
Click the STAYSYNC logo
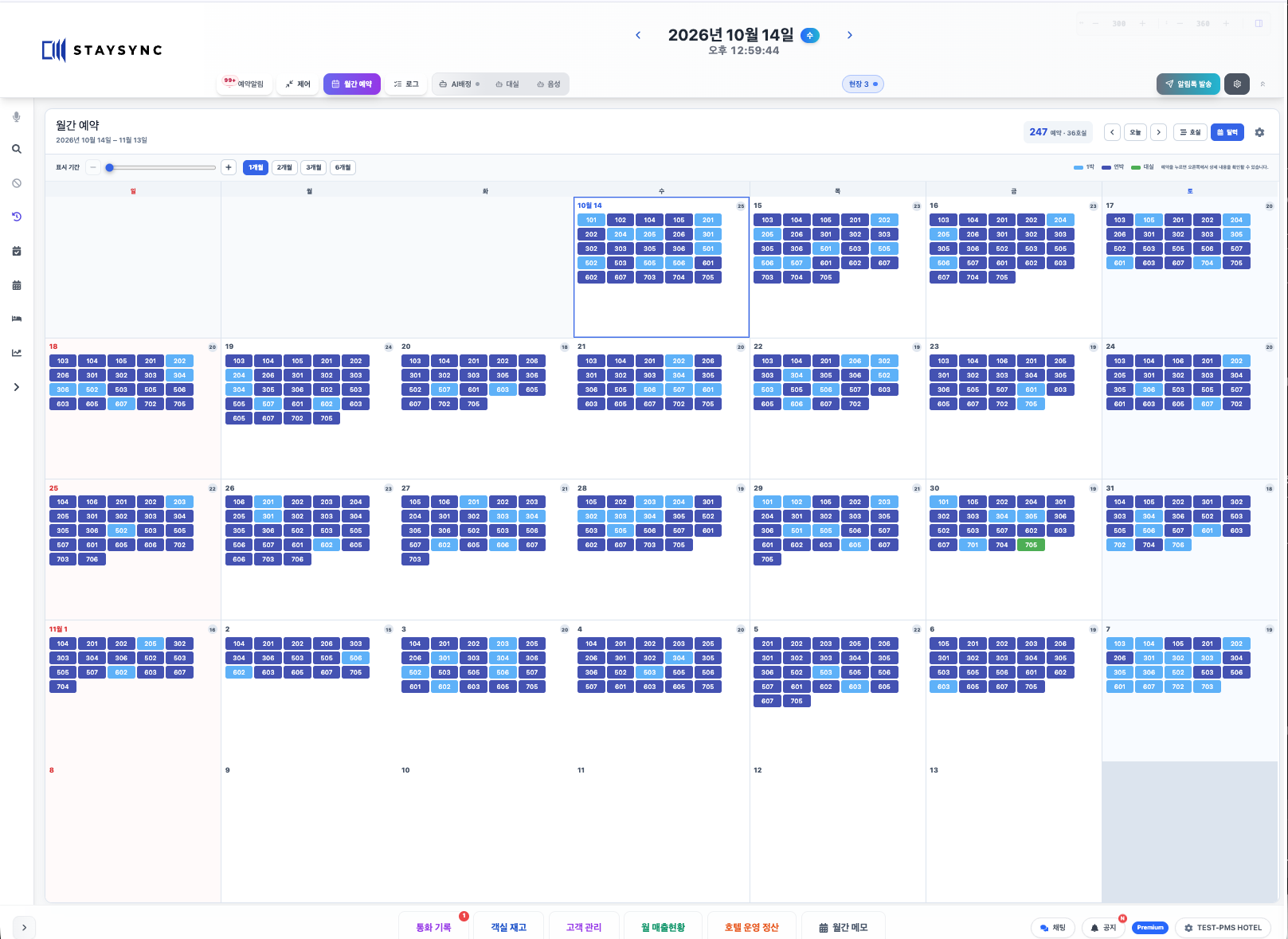coord(102,50)
